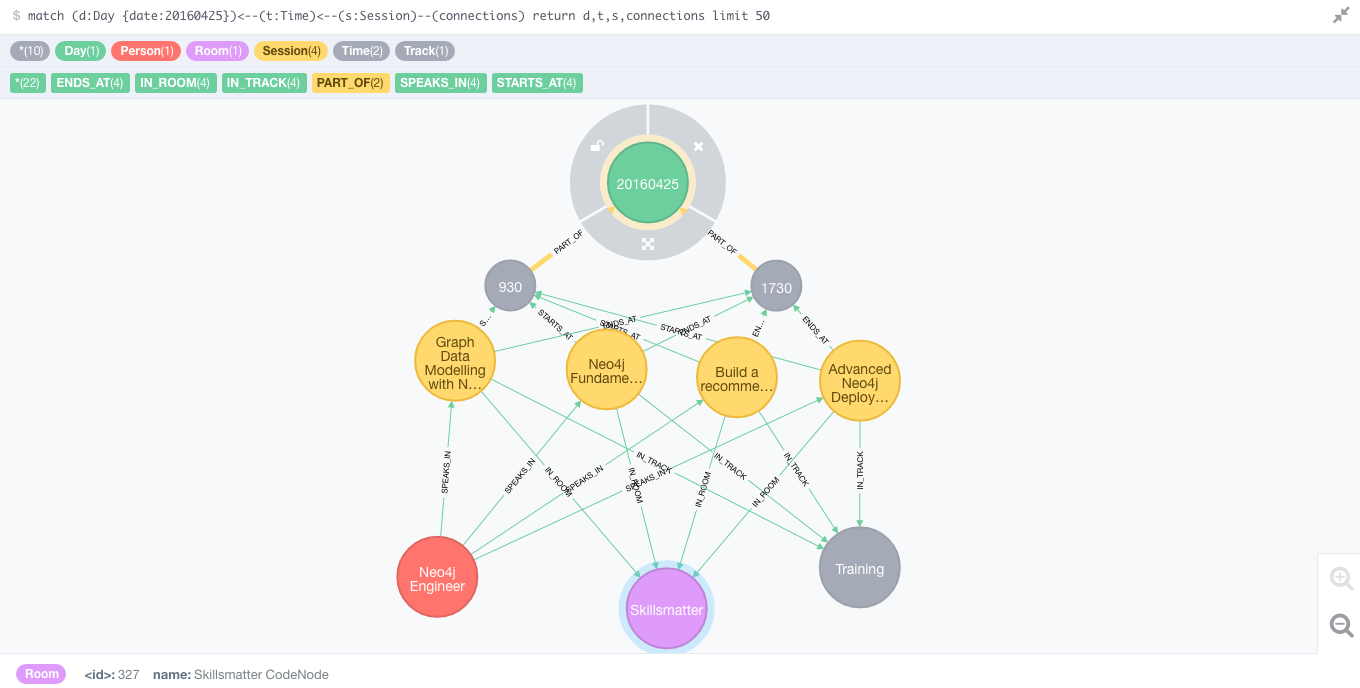Dismiss the 20160425 node with X
Viewport: 1360px width, 688px height.
(x=699, y=146)
